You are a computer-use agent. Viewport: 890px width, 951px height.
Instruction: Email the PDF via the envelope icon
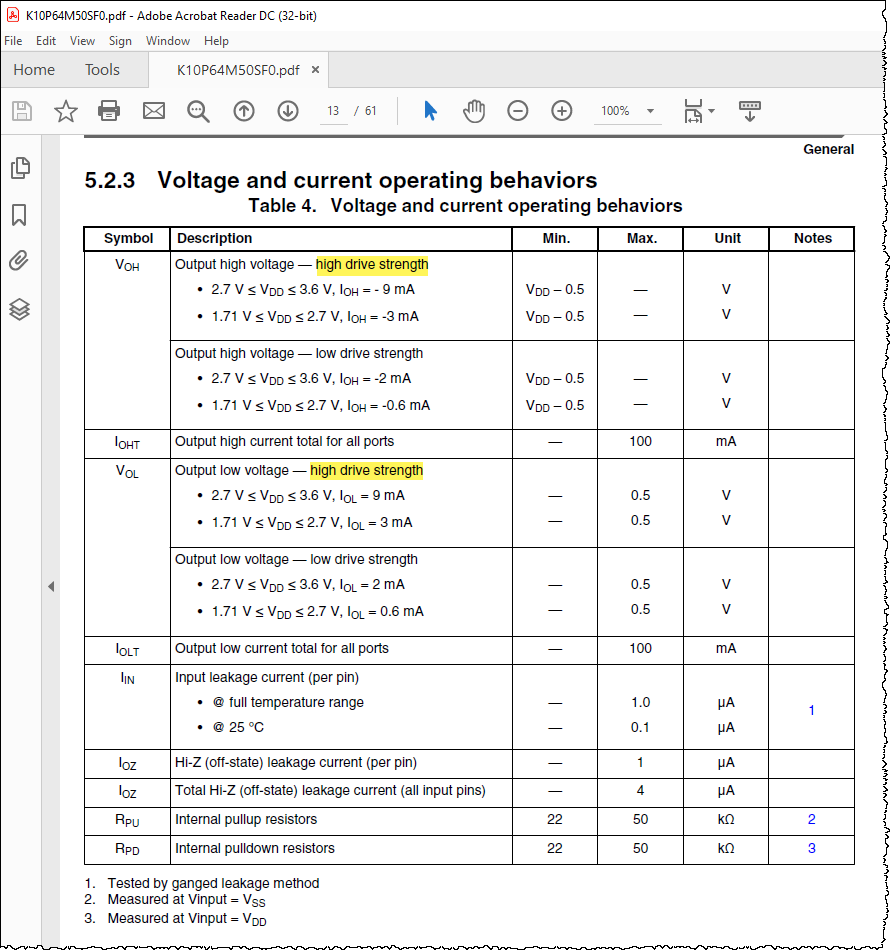click(153, 111)
